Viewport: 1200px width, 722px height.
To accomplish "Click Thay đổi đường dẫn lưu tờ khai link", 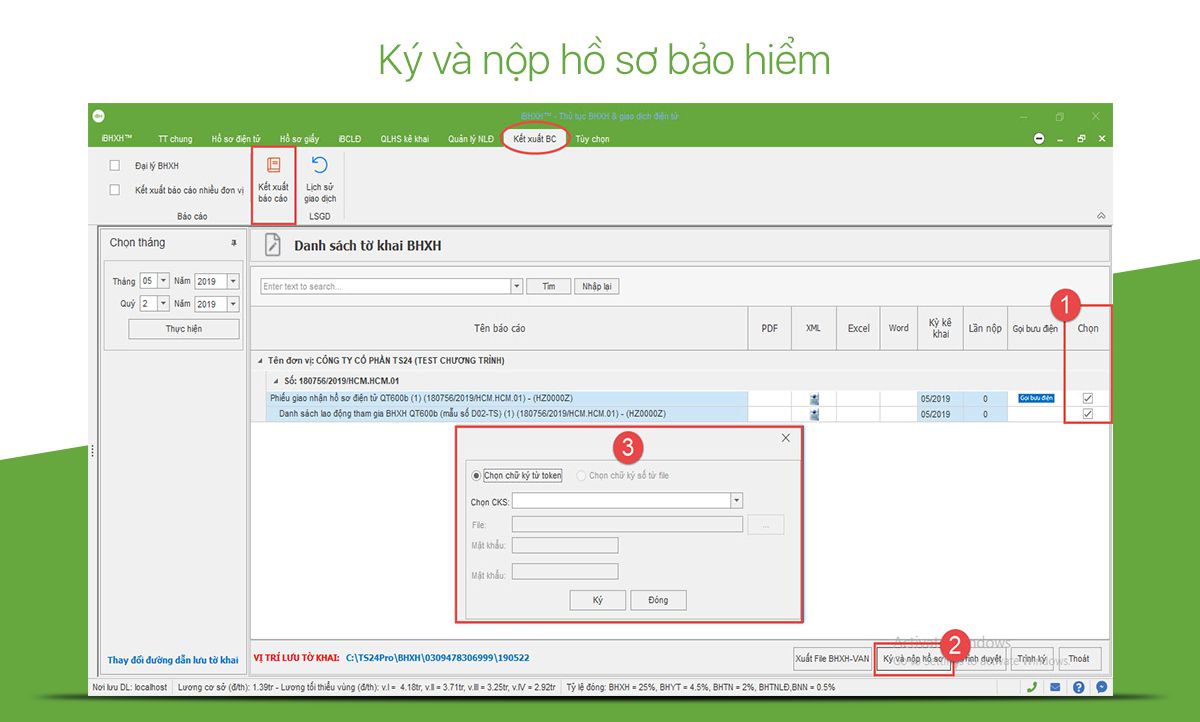I will click(173, 660).
